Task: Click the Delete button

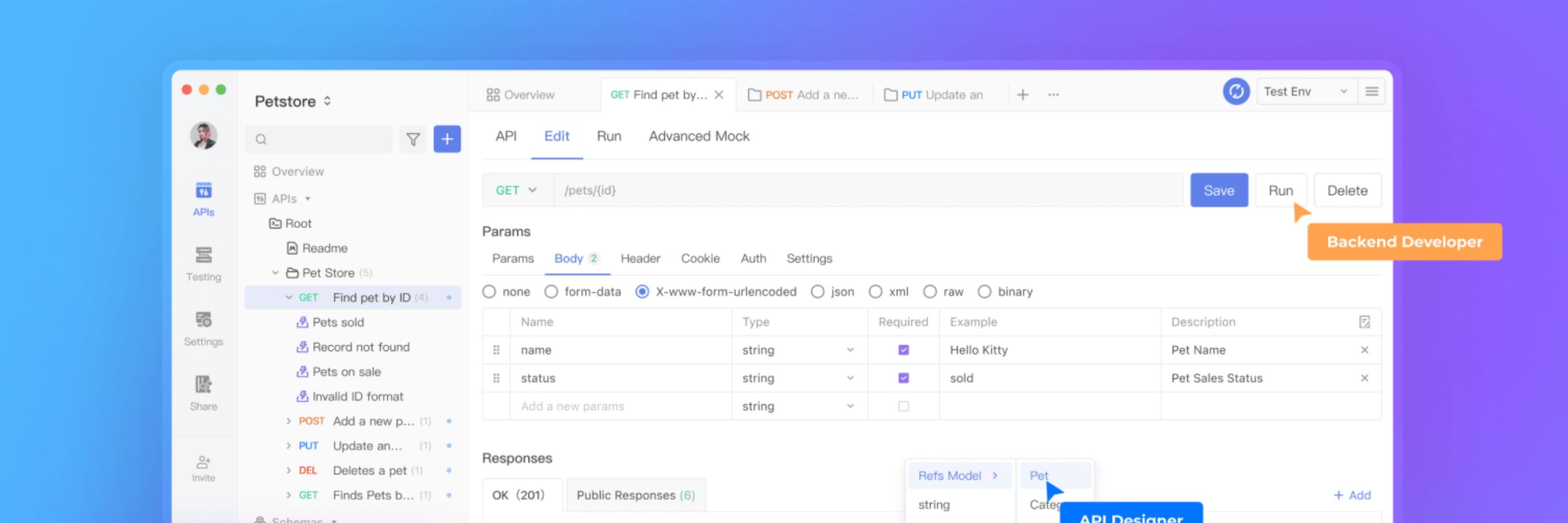Action: (1347, 190)
